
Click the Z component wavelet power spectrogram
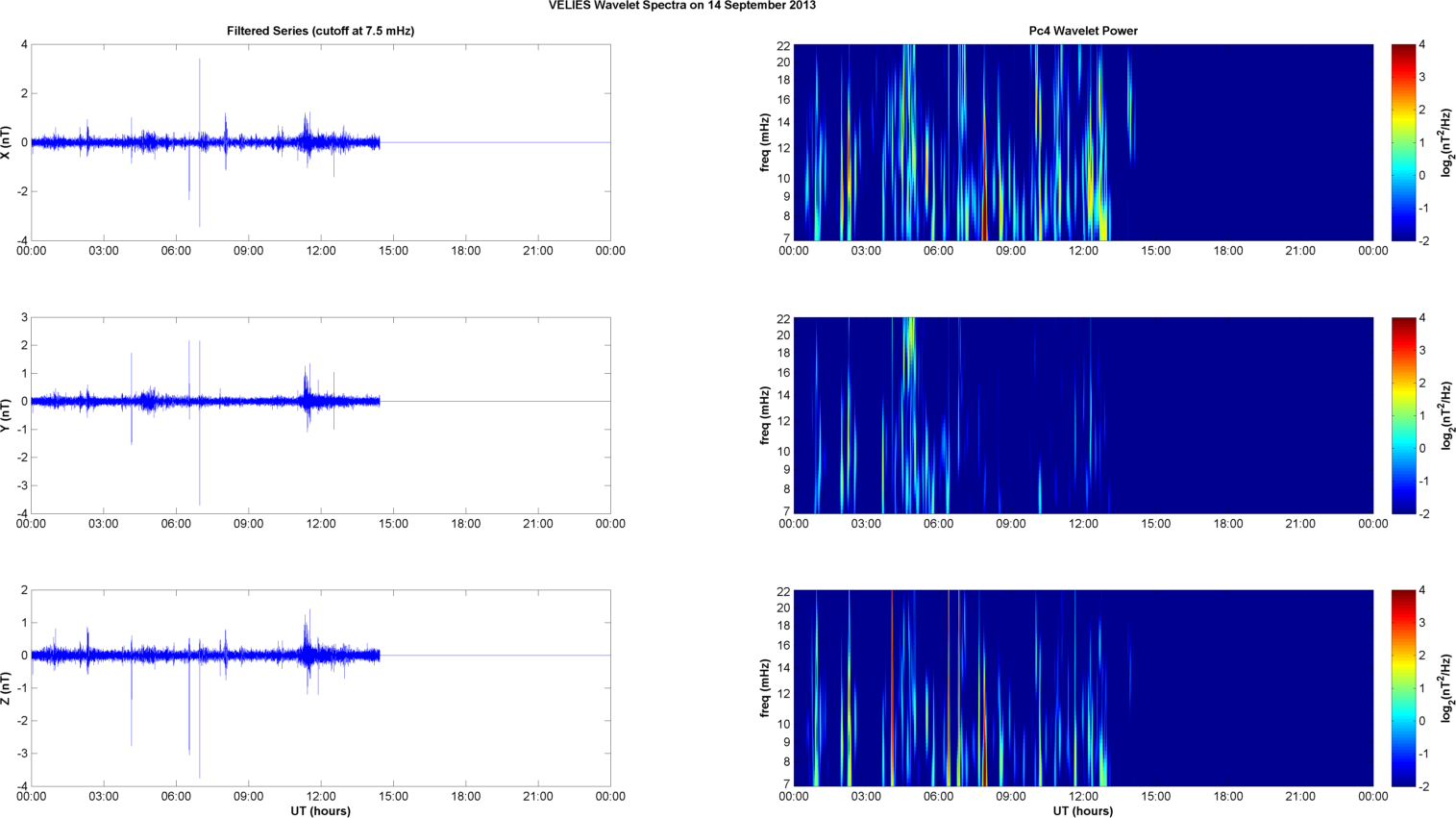[x=1082, y=688]
